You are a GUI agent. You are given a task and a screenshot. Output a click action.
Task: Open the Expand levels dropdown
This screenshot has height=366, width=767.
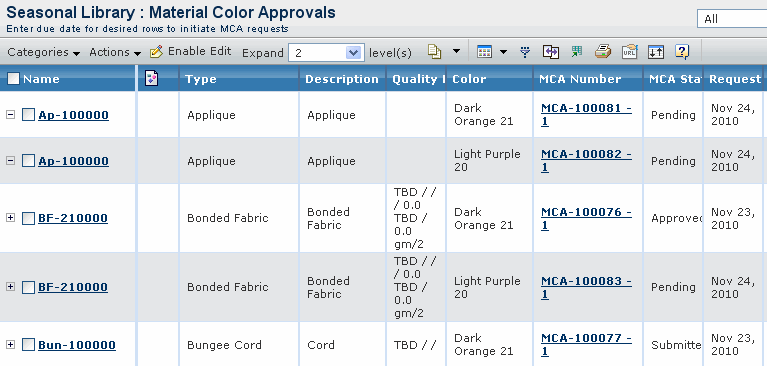[326, 53]
